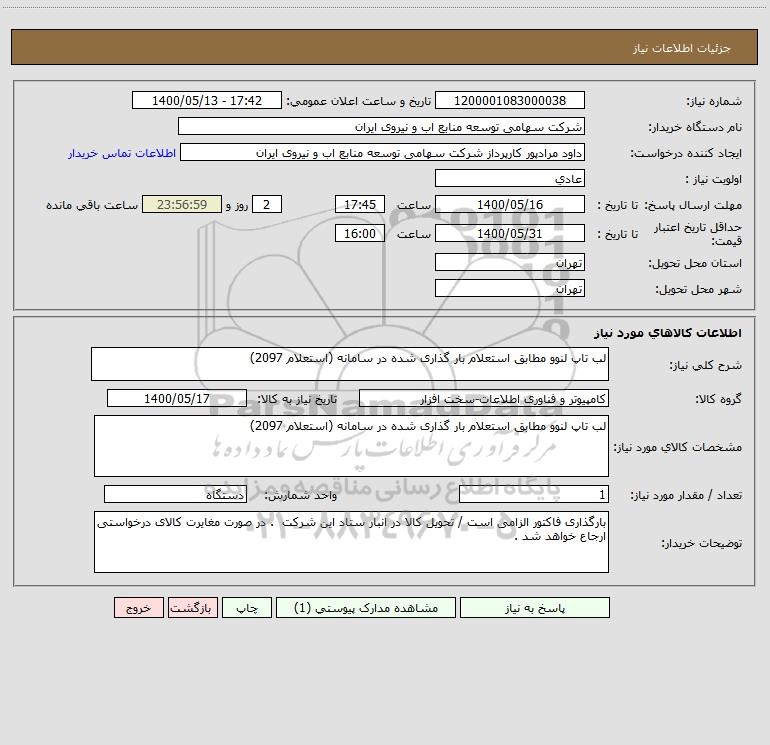
Task: Click the buyer organization name field
Action: click(381, 126)
